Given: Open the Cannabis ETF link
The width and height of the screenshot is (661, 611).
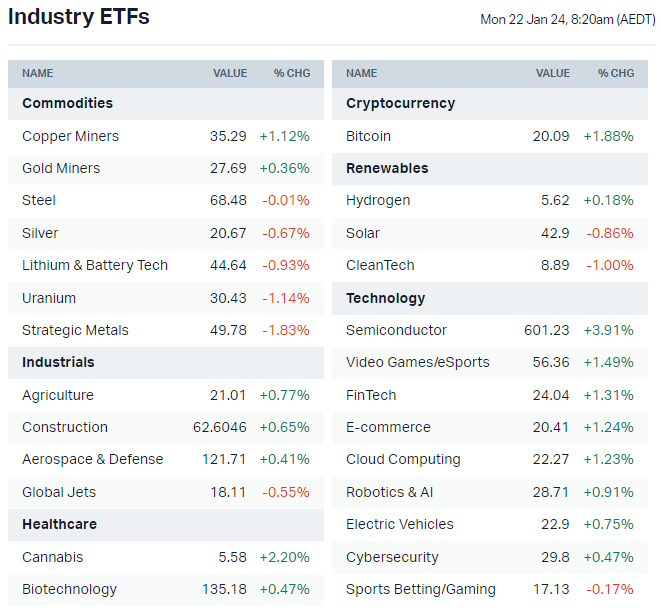Looking at the screenshot, I should tap(52, 557).
